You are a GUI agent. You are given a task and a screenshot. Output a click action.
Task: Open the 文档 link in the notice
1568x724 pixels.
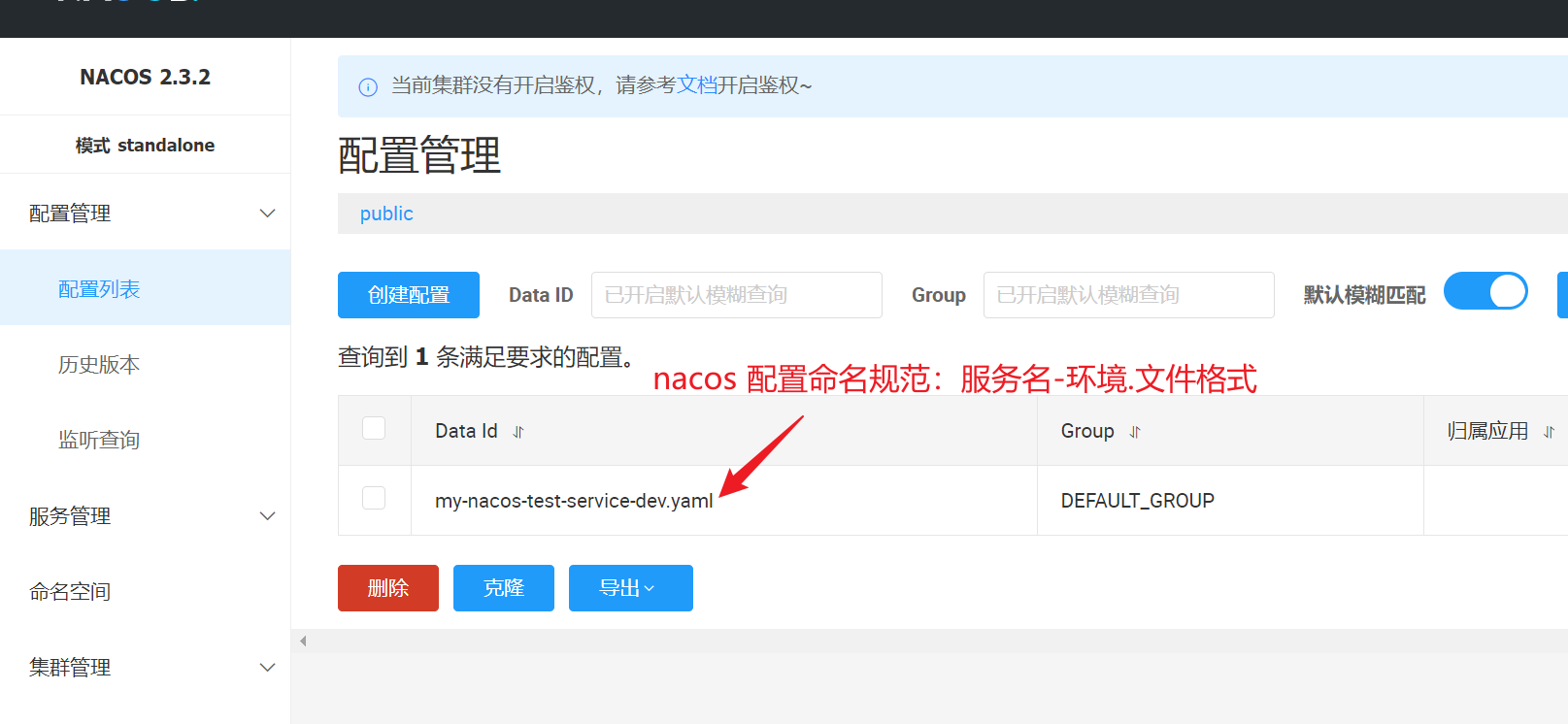696,85
